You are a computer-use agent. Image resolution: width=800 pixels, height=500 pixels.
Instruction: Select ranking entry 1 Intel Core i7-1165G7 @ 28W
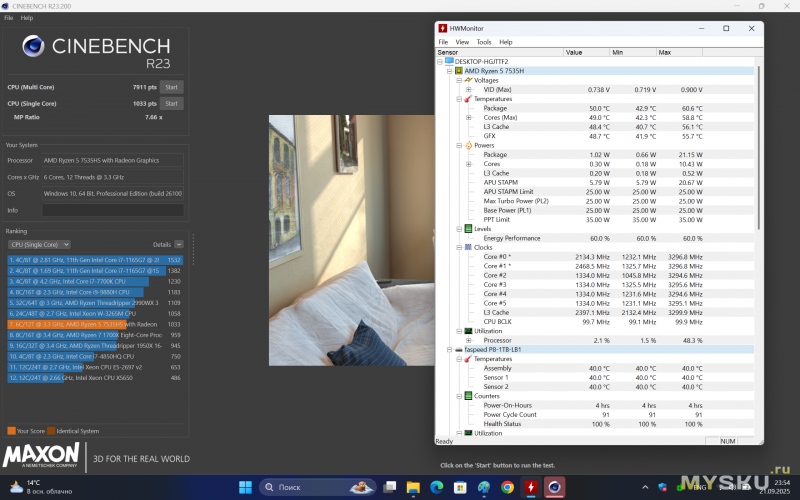(95, 260)
